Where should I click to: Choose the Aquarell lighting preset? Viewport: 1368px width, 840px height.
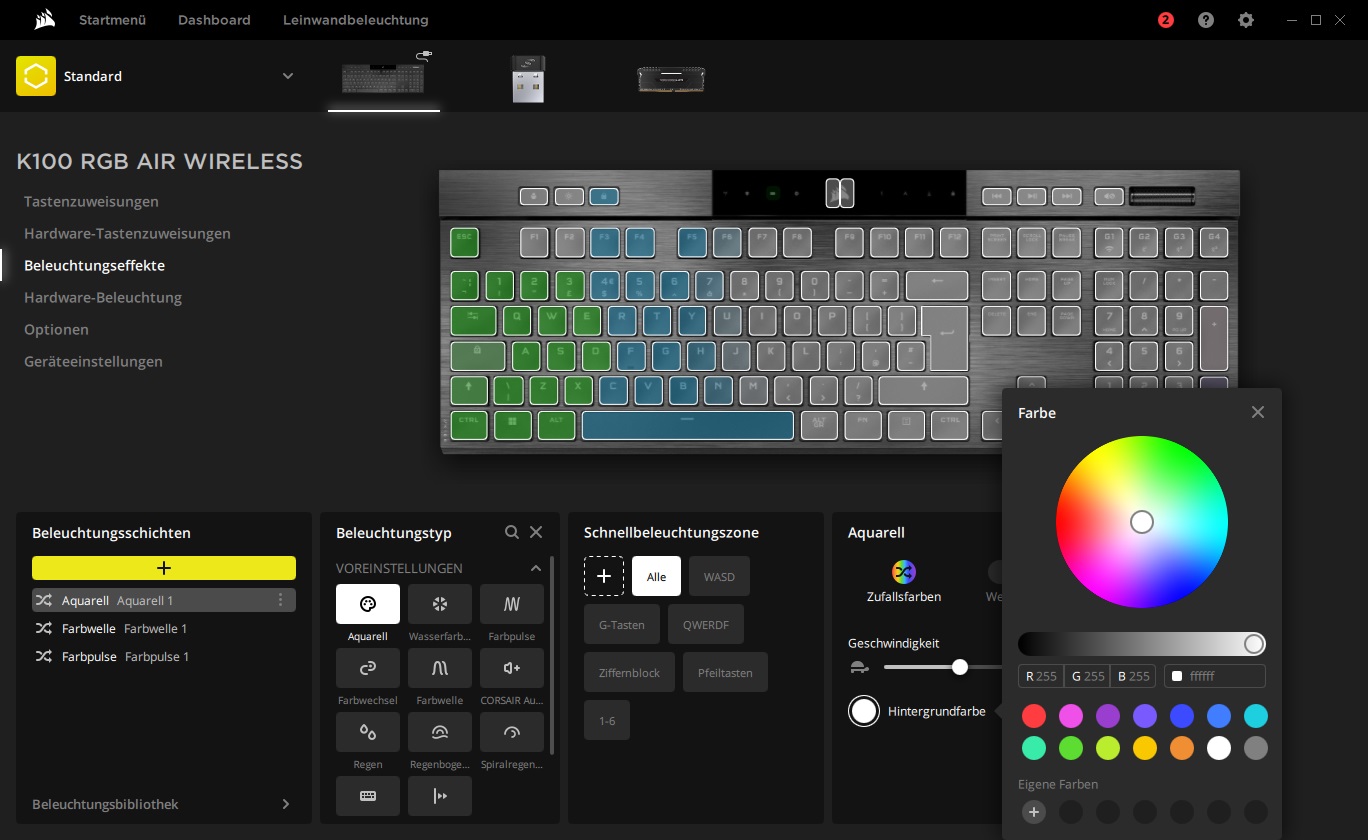click(x=368, y=604)
